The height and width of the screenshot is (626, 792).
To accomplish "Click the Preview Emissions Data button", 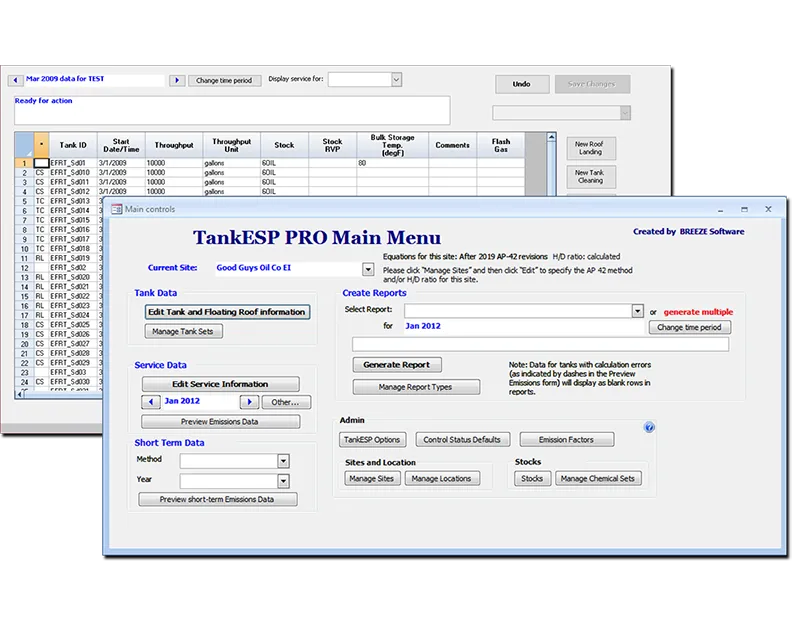I will tap(220, 421).
